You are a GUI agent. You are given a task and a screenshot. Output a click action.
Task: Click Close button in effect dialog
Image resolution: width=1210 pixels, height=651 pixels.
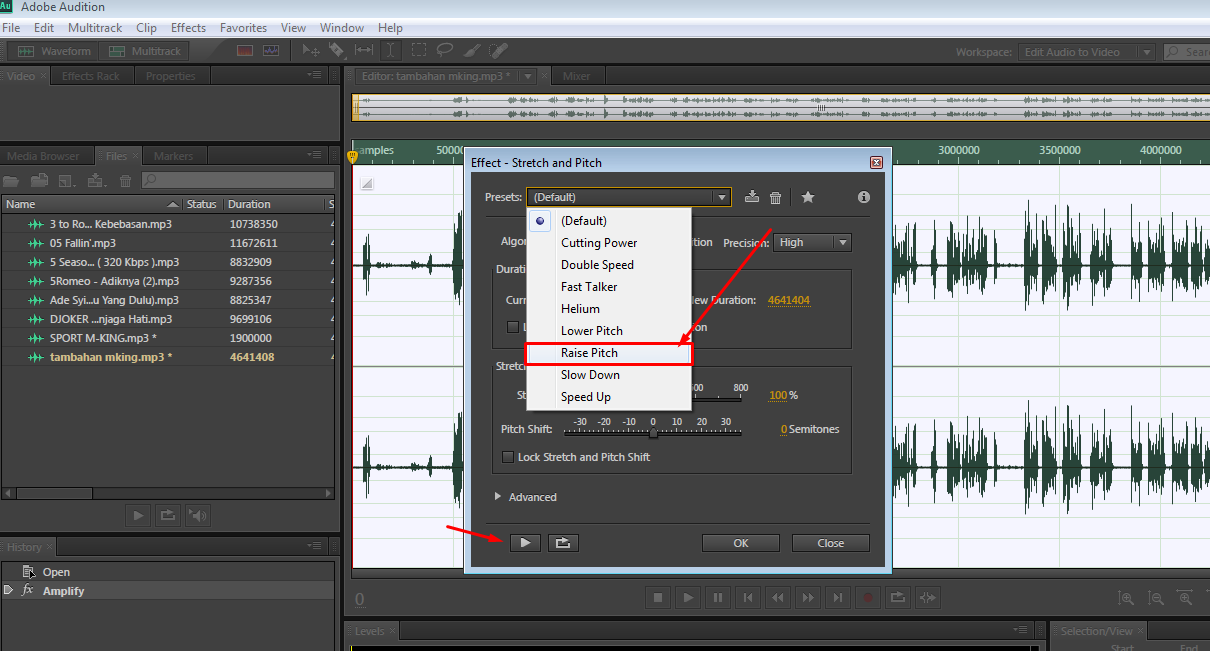[x=830, y=543]
